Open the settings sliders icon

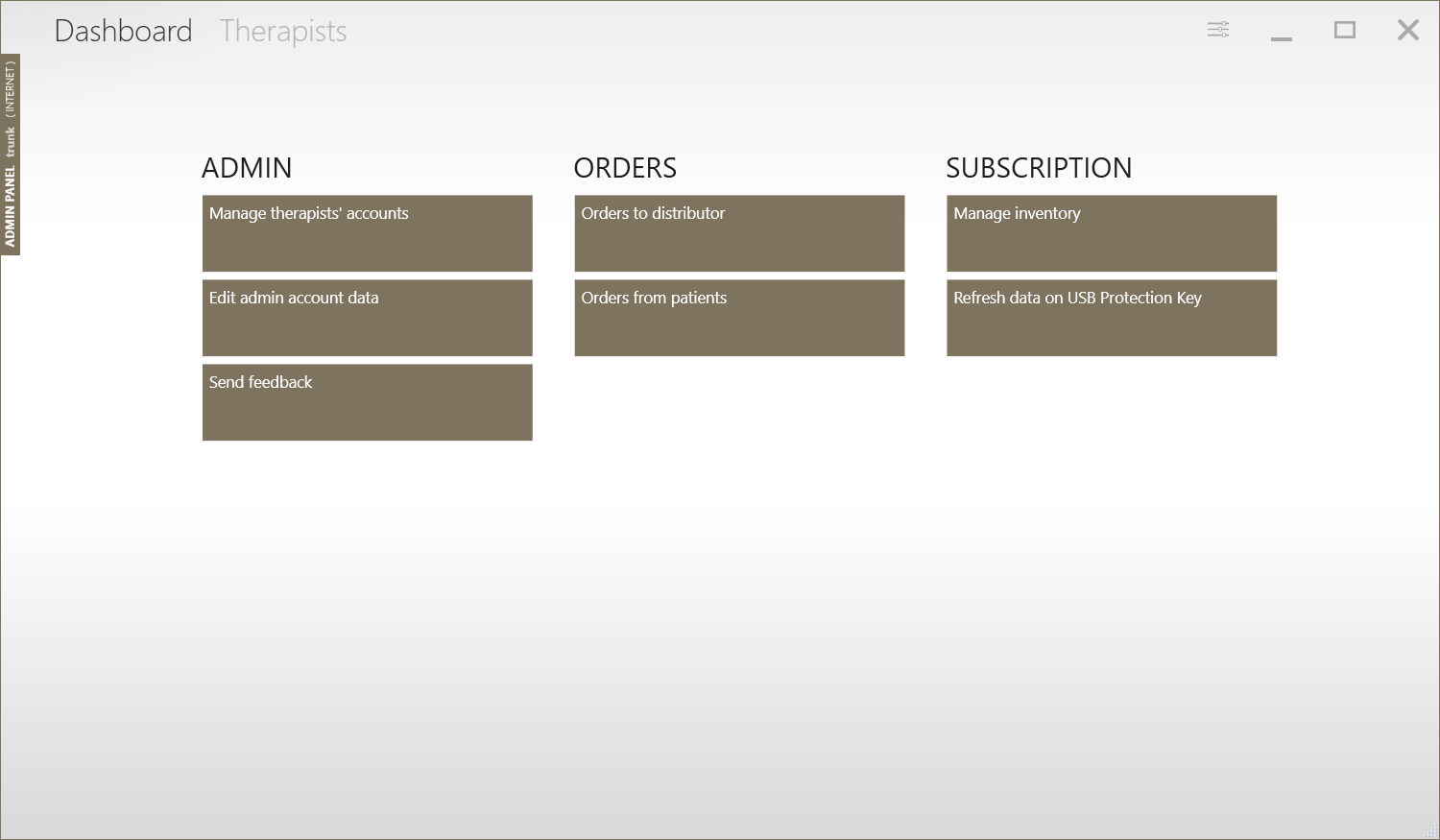(1218, 30)
